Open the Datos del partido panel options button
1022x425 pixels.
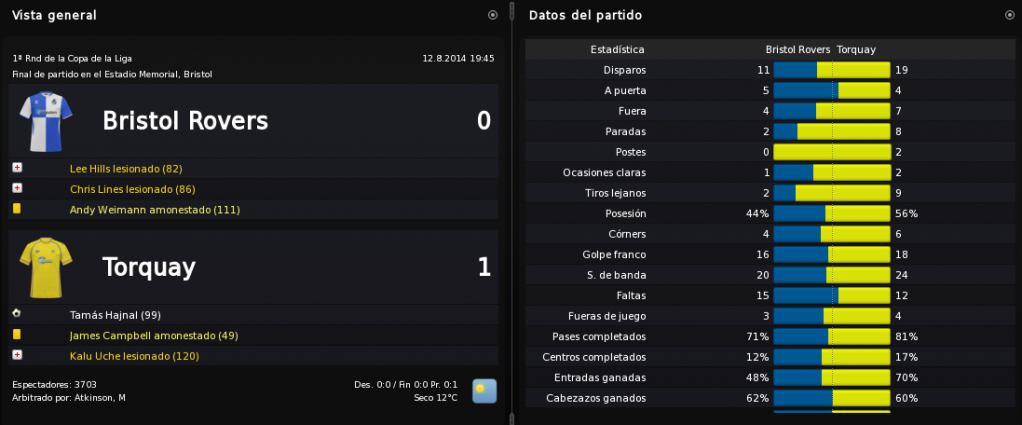pos(1010,15)
